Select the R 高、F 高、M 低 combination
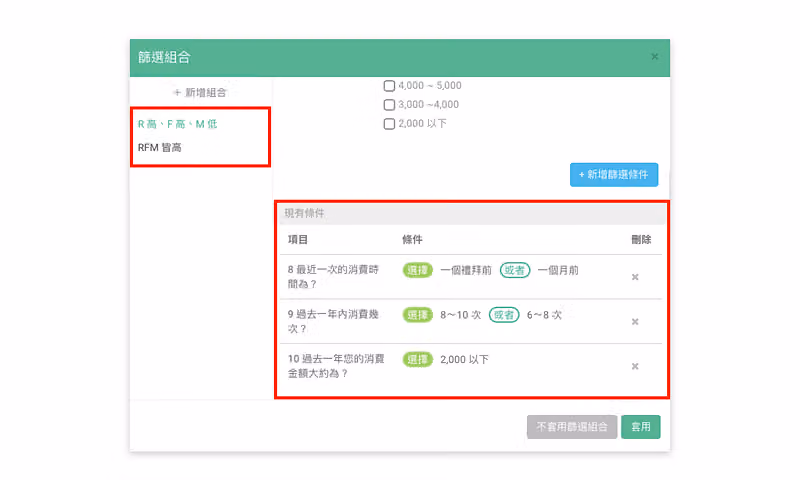Image resolution: width=800 pixels, height=480 pixels. 178,124
